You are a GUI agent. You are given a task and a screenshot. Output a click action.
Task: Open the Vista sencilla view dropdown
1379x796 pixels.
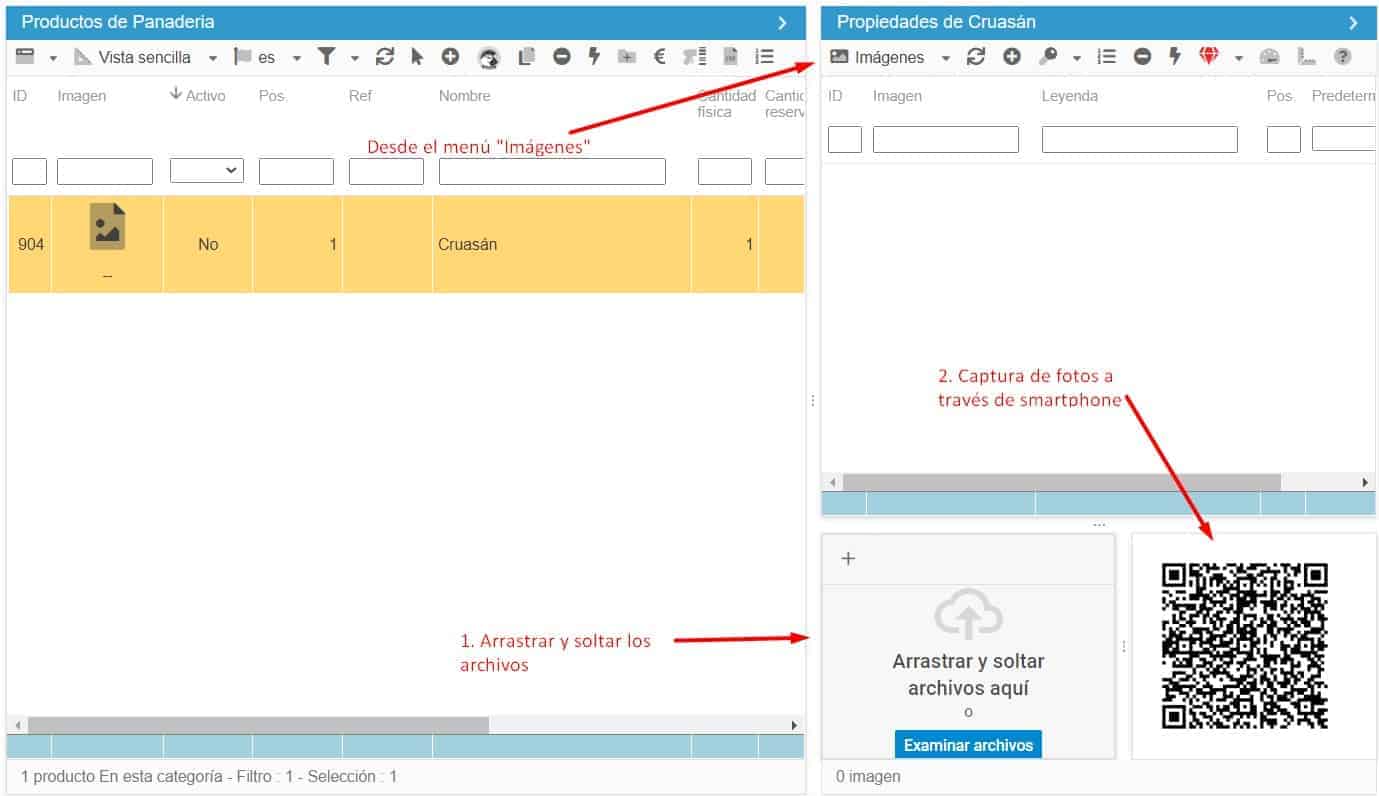(x=146, y=57)
